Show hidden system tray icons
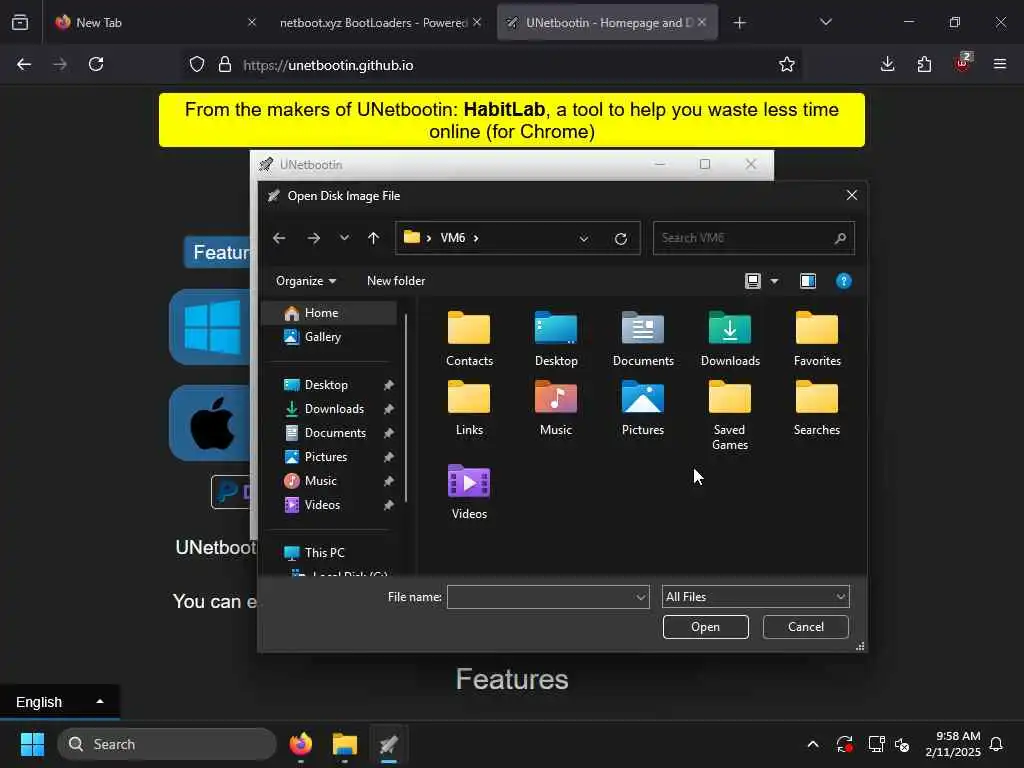Screen dimensions: 1024x768 812,744
